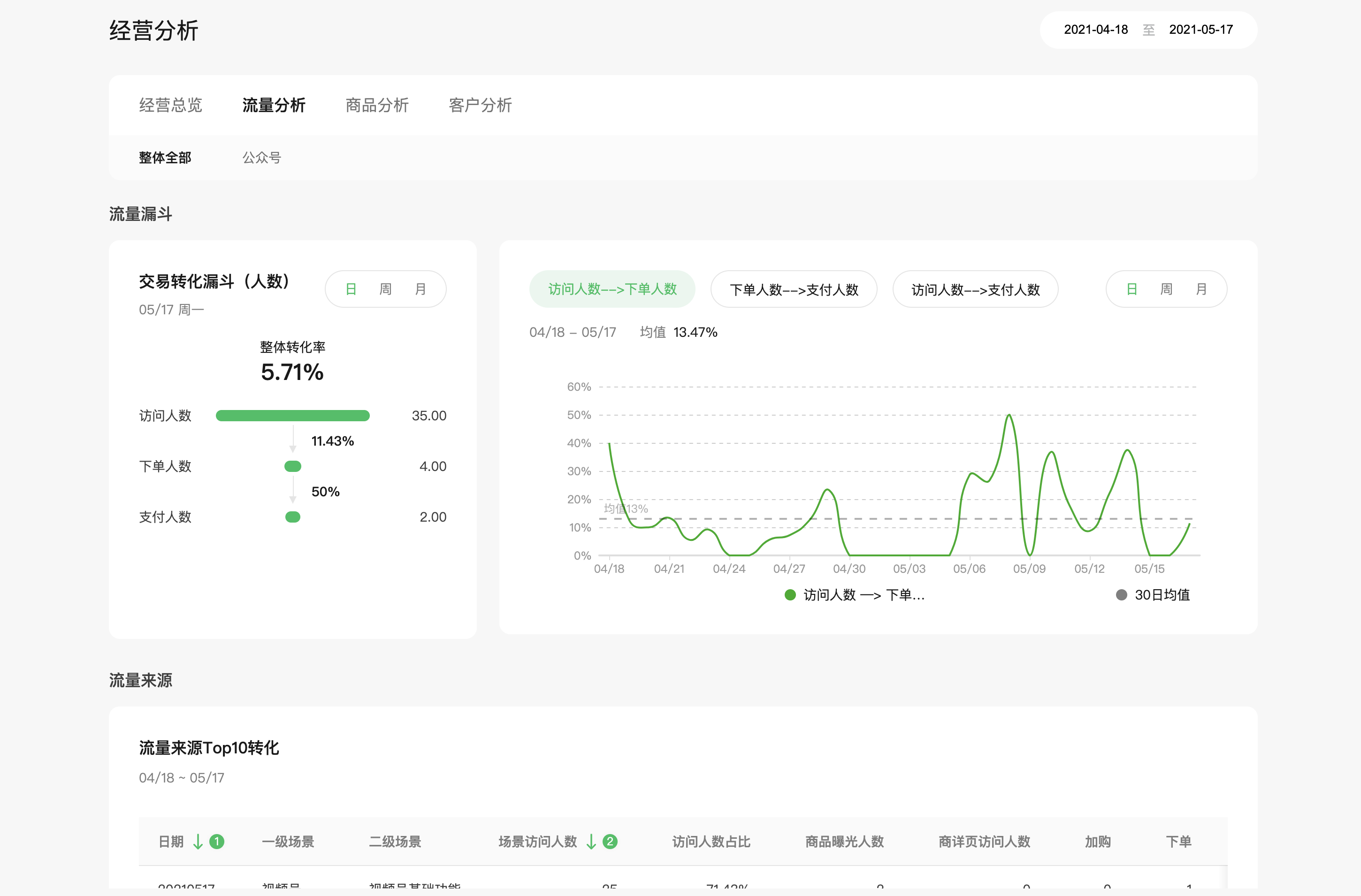Screen dimensions: 1361x896
Task: Select 月 in the funnel period toggle
Action: [421, 289]
